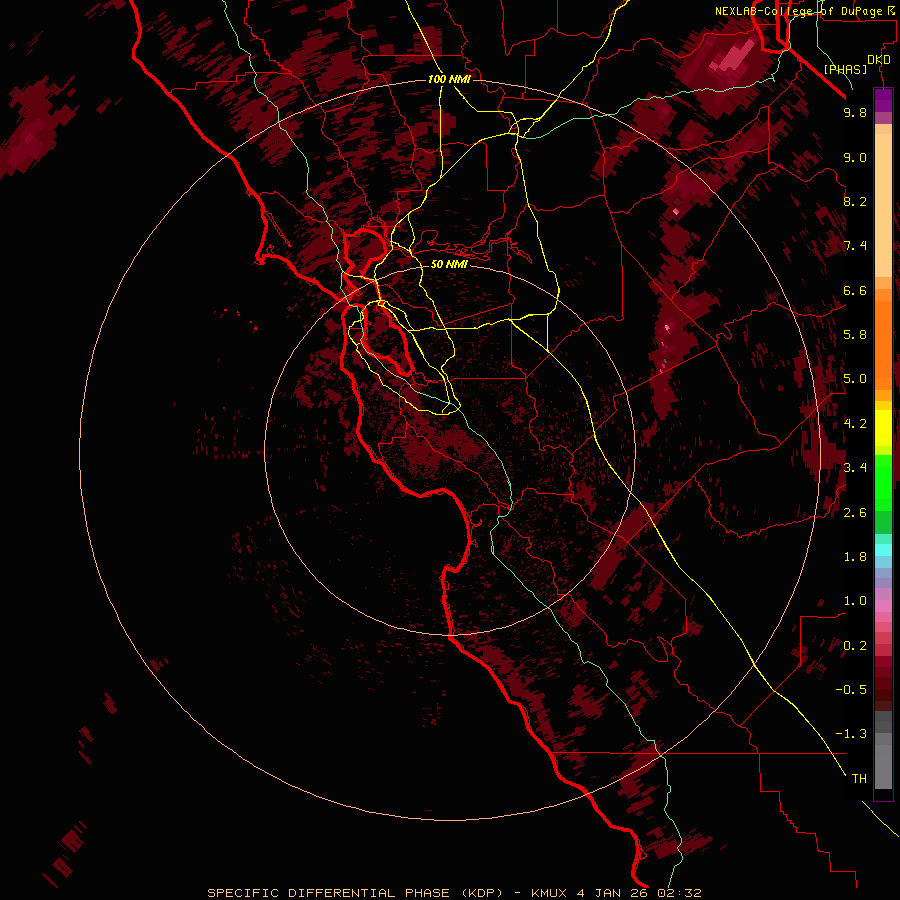900x900 pixels.
Task: Click the 2.6 scale value
Action: coord(855,513)
